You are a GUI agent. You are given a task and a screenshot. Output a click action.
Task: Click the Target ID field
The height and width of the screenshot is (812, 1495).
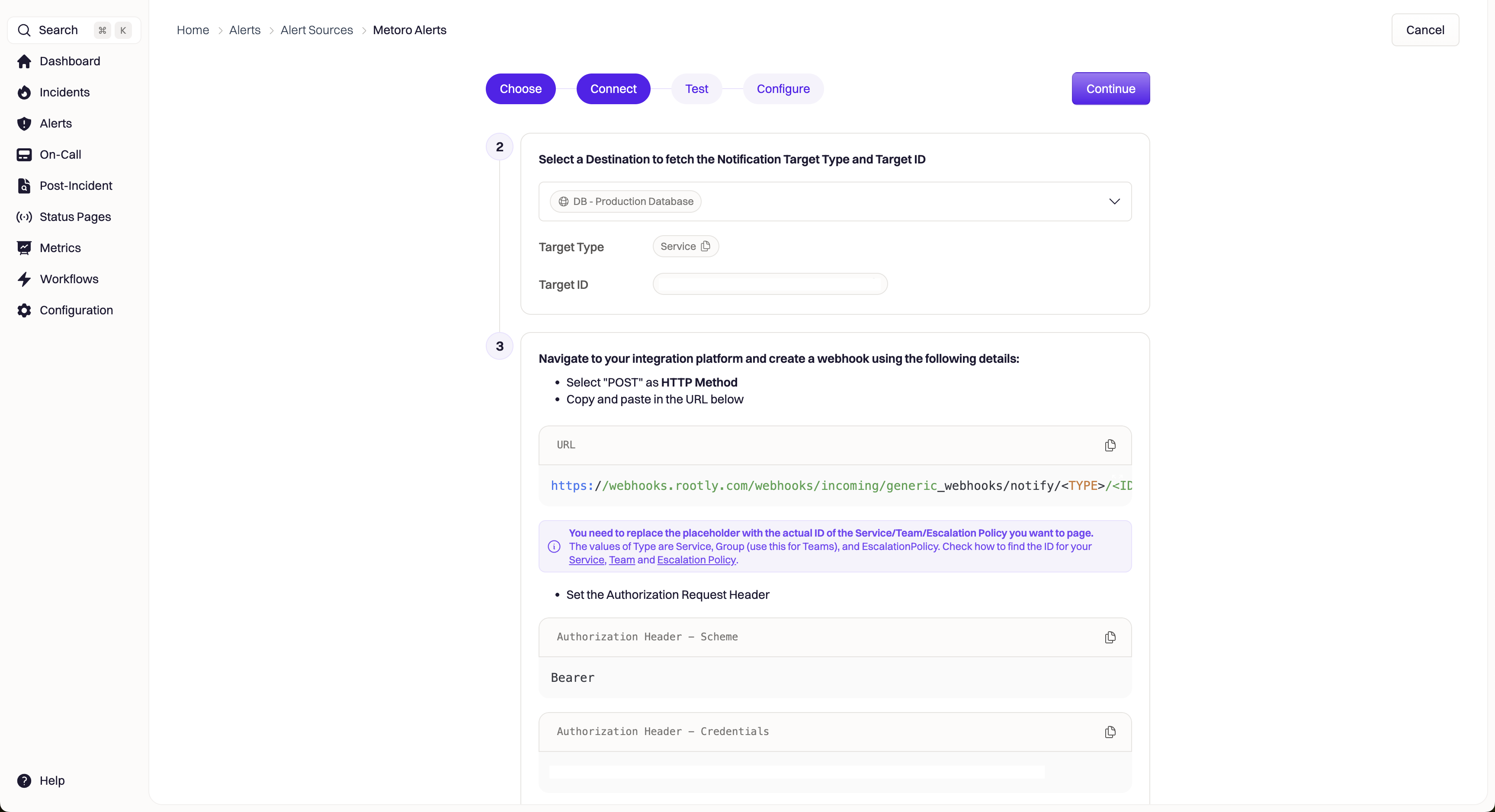coord(770,284)
